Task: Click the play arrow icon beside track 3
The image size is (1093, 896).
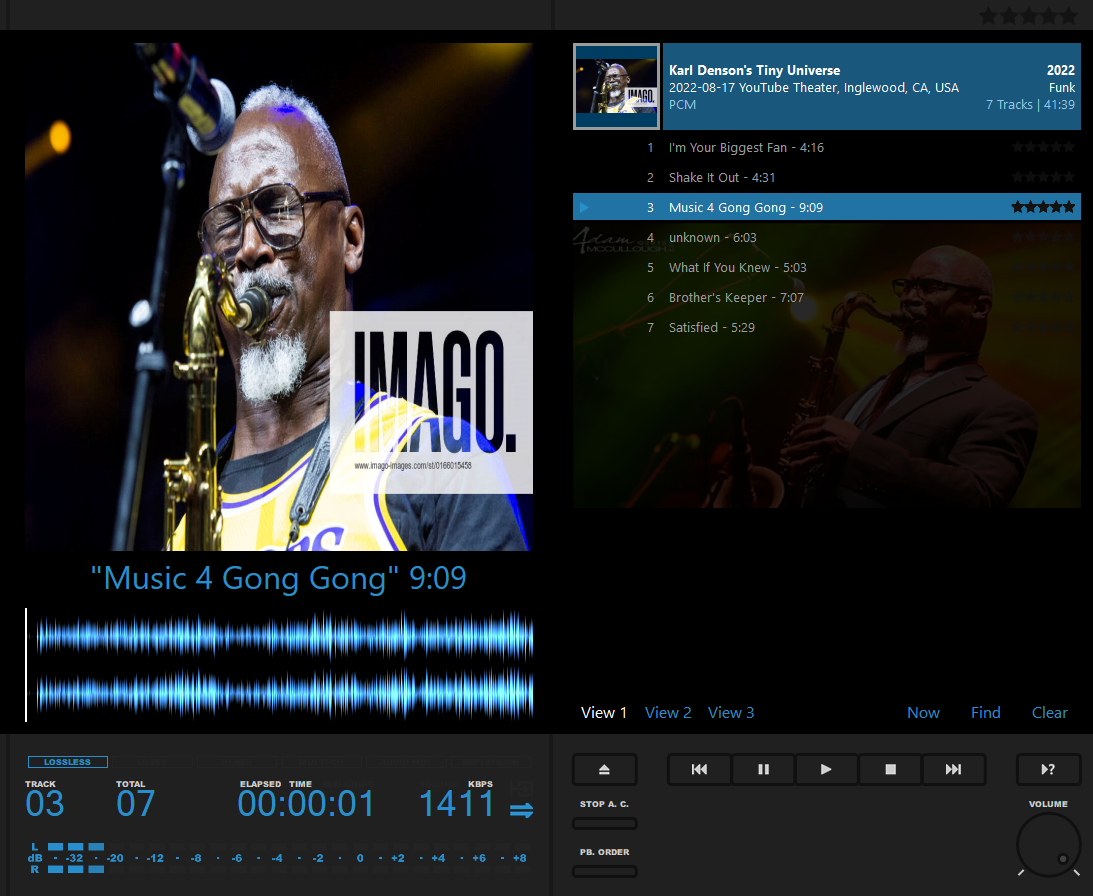Action: [584, 207]
